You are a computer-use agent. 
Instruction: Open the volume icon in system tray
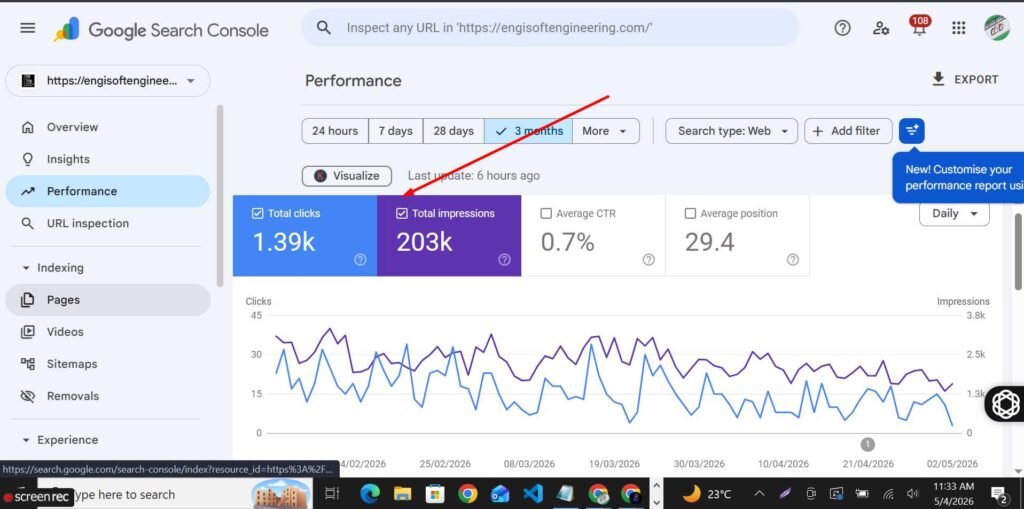point(913,493)
